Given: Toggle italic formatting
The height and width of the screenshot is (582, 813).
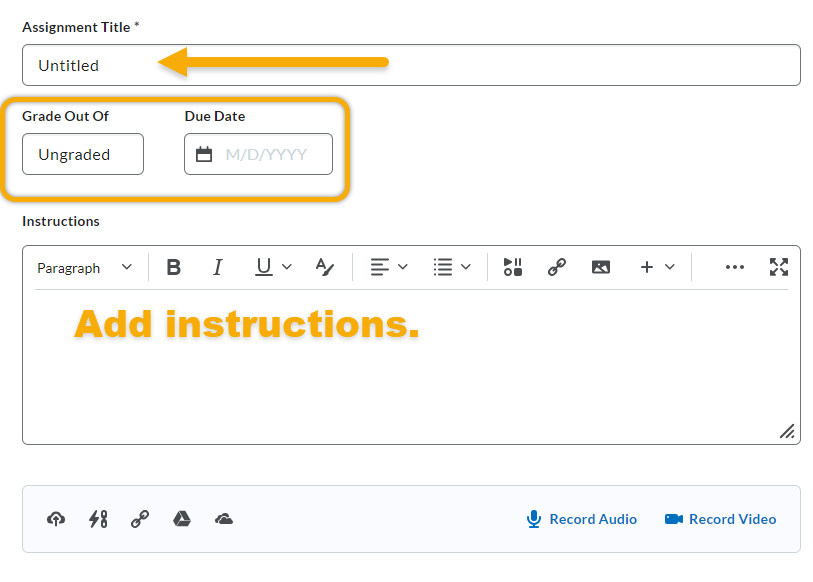Looking at the screenshot, I should [x=218, y=267].
